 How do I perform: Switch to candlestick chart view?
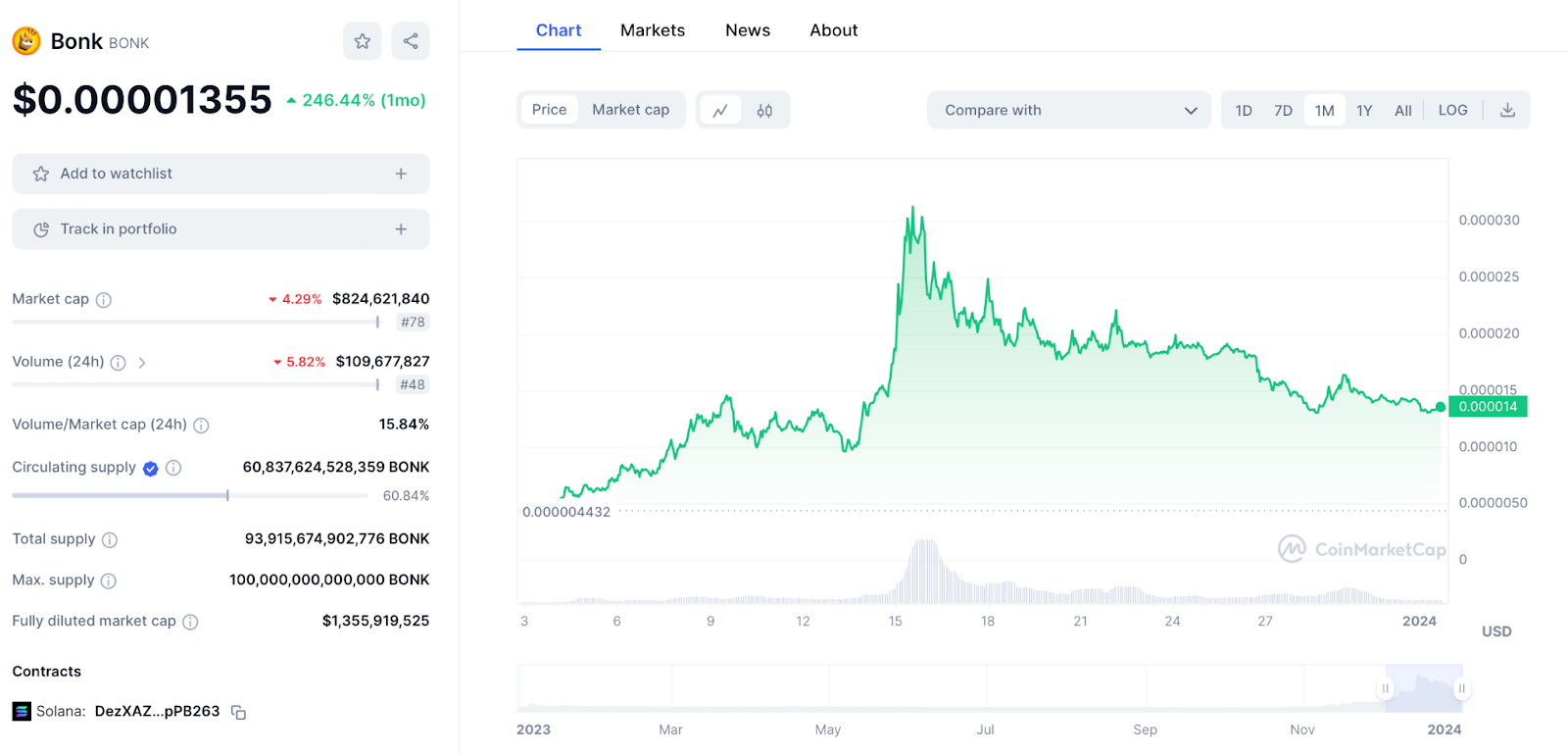(764, 110)
